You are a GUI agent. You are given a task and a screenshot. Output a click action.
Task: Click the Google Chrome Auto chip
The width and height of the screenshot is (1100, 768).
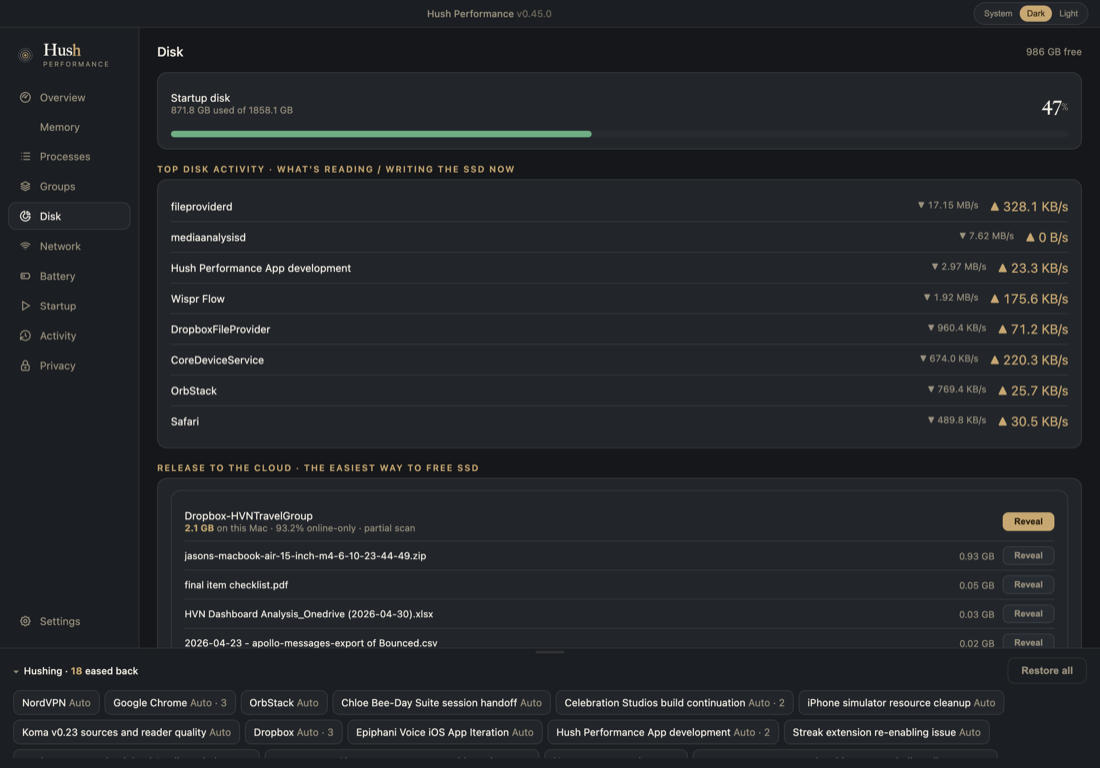[x=170, y=703]
